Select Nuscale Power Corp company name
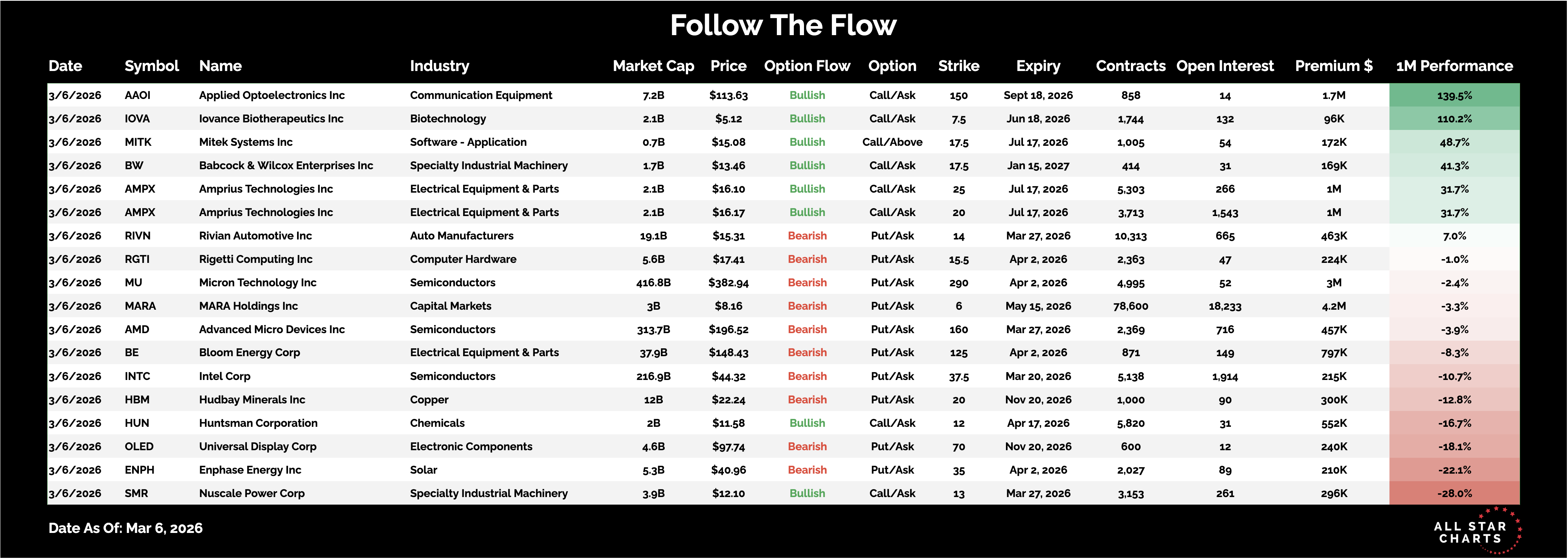Screen dimensions: 1568x559 click(x=251, y=493)
